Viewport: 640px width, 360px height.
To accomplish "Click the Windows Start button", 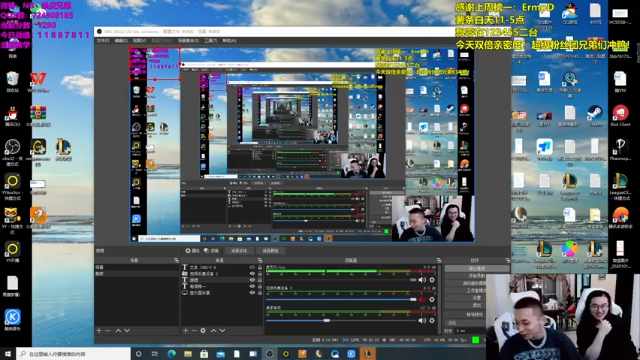I will [x=8, y=353].
